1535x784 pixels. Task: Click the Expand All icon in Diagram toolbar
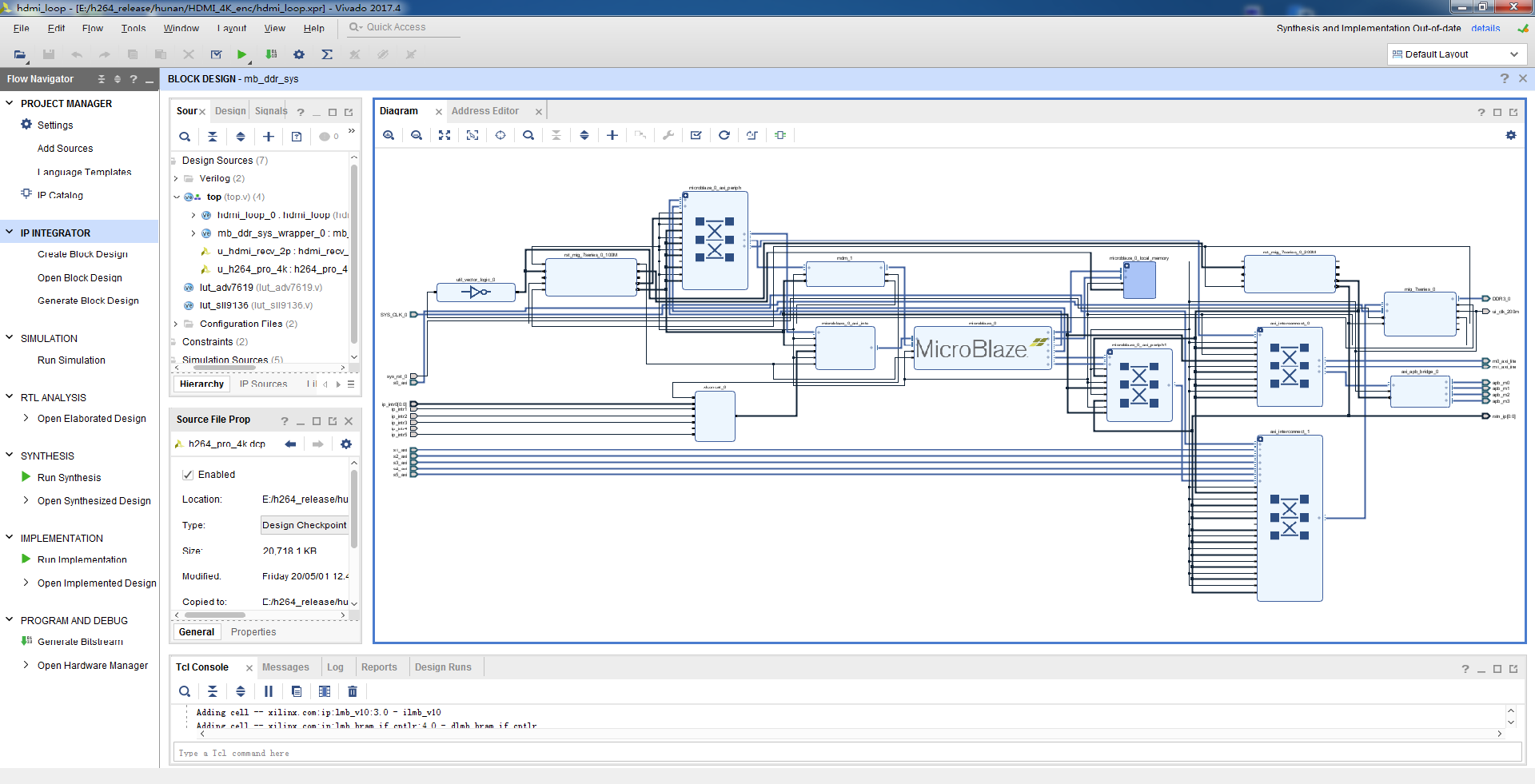pyautogui.click(x=584, y=135)
